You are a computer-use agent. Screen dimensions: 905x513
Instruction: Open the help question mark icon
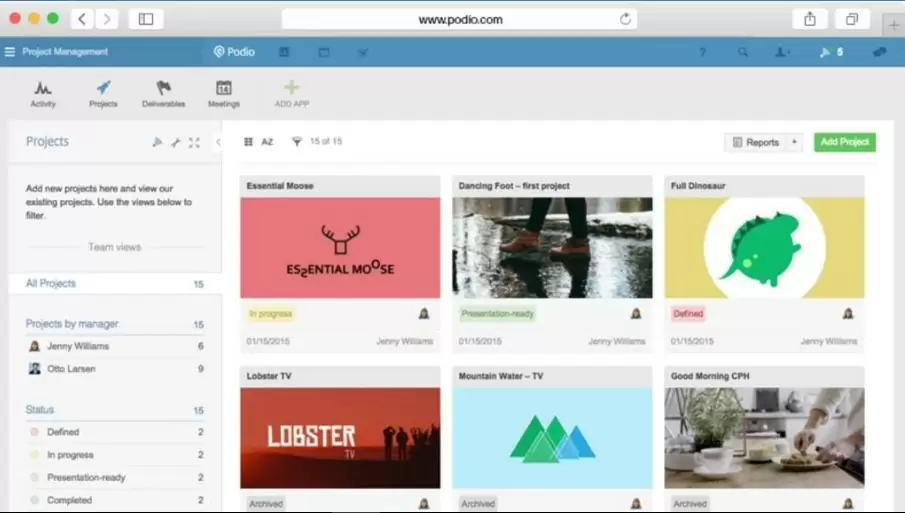(x=702, y=53)
